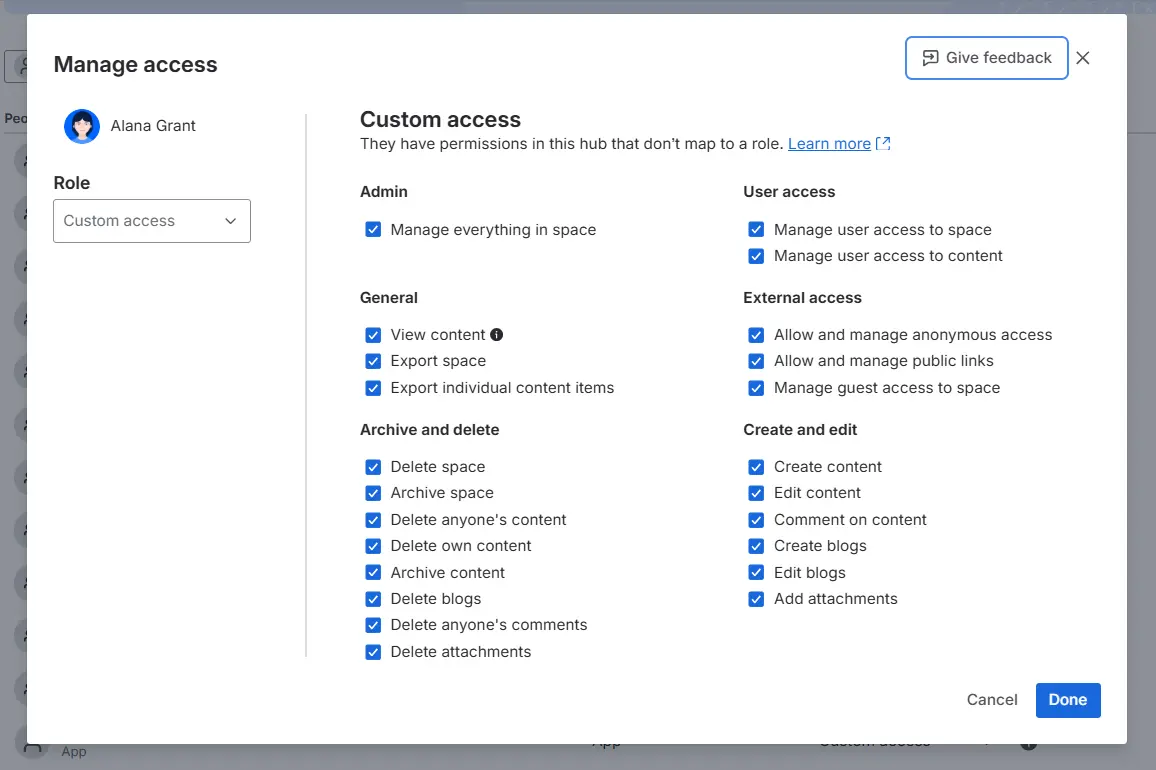1156x770 pixels.
Task: Uncheck Manage everything in space
Action: tap(373, 230)
